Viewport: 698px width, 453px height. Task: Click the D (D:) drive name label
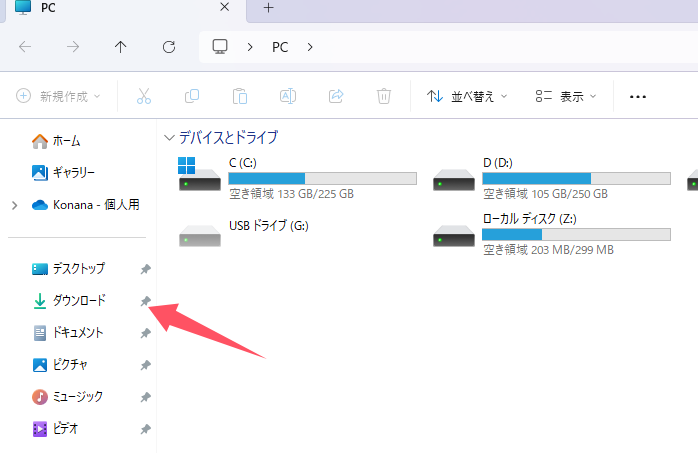coord(498,163)
